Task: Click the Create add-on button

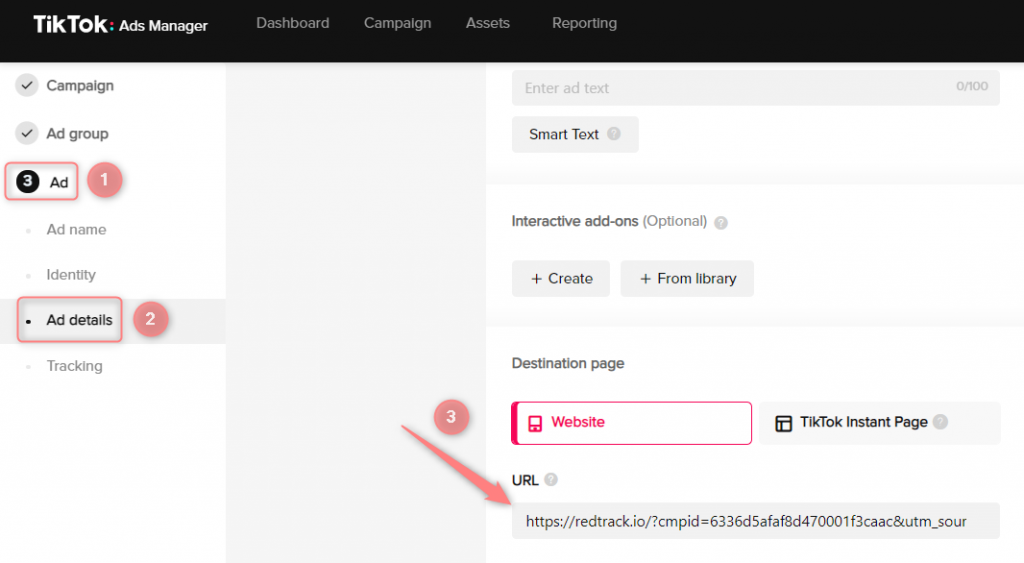Action: tap(560, 279)
